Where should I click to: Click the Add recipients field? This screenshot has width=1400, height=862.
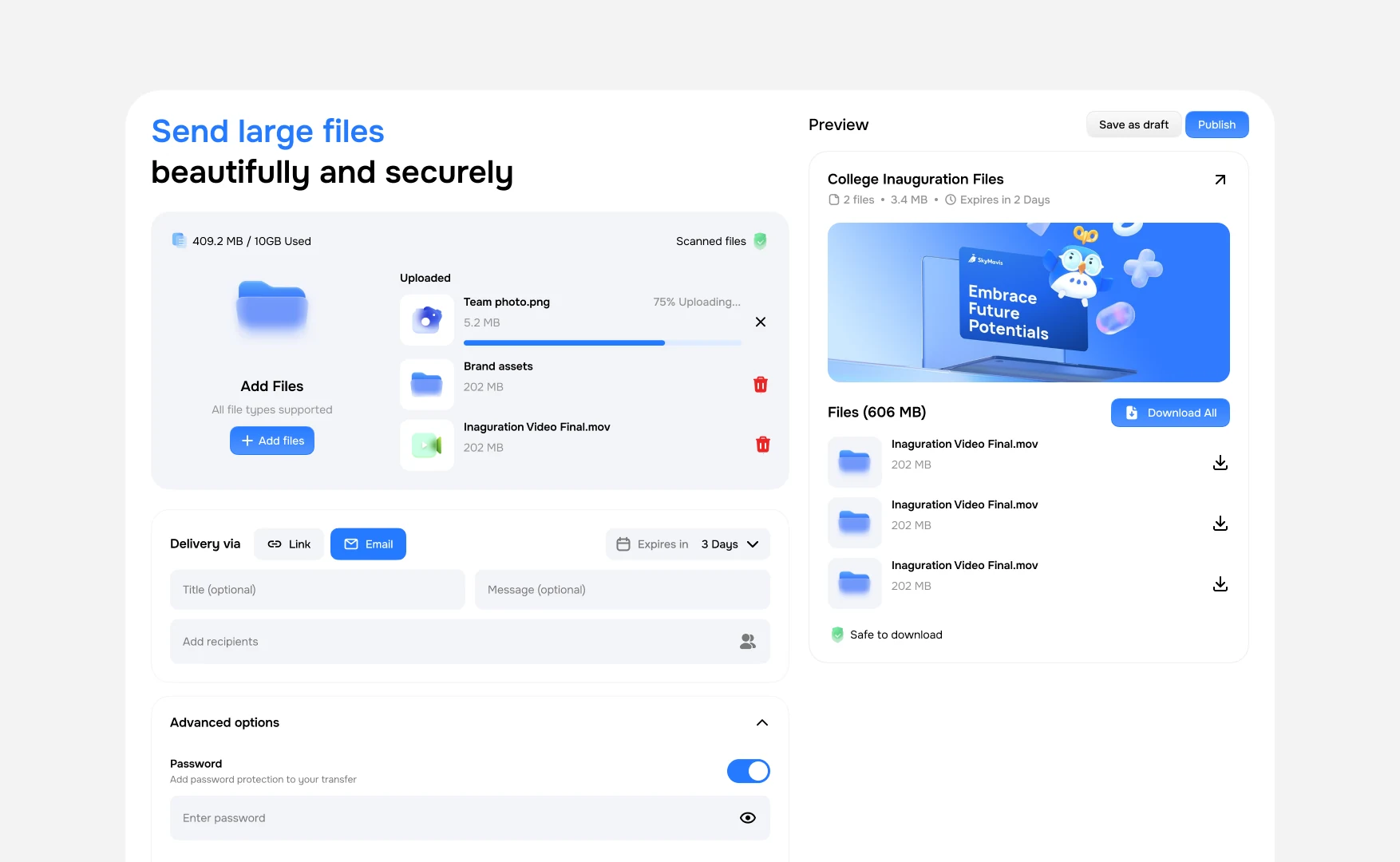coord(470,642)
